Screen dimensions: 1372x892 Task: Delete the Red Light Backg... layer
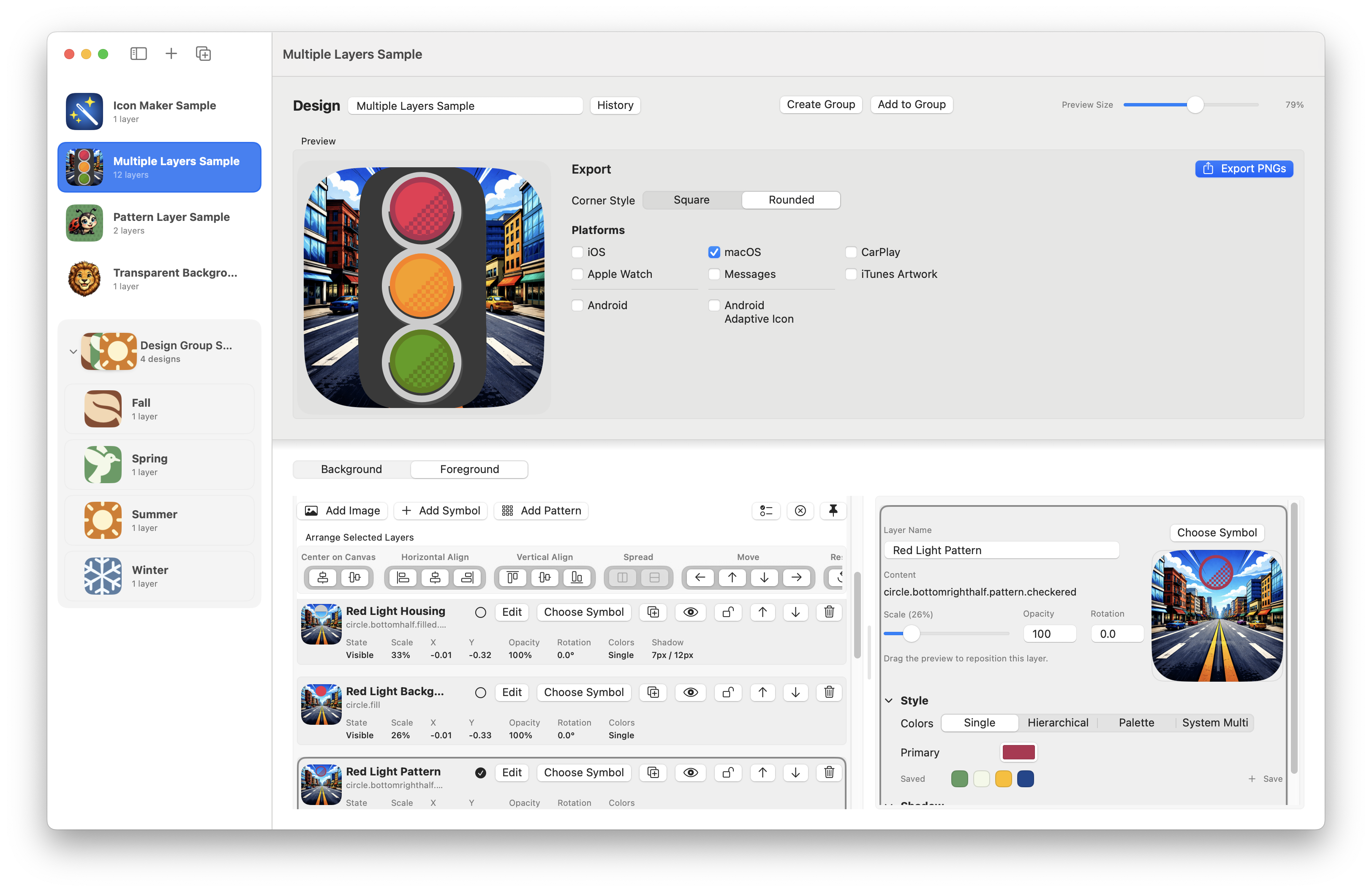click(x=830, y=692)
